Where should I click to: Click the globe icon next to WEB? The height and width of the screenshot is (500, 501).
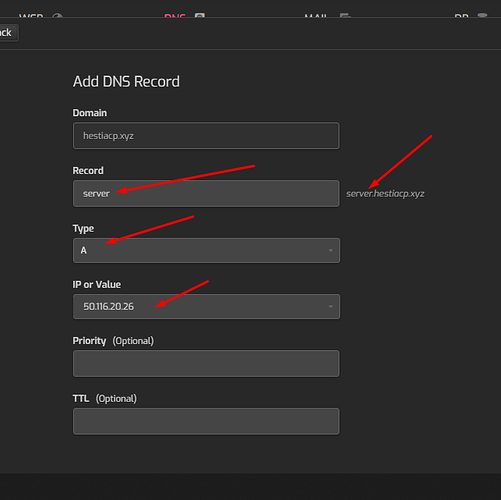coord(58,15)
